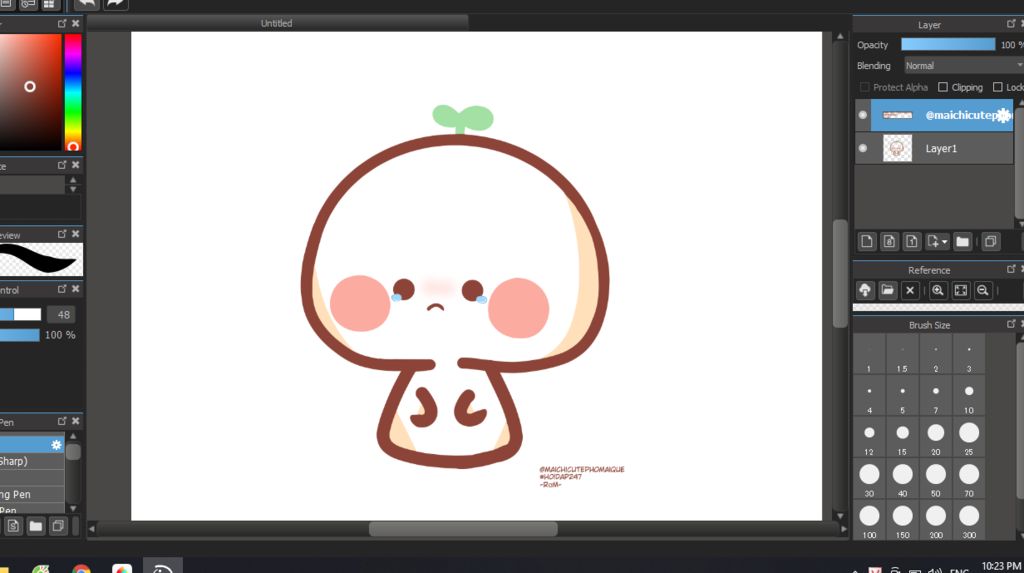Open settings gear for selected brush
This screenshot has width=1024, height=573.
pyautogui.click(x=56, y=445)
